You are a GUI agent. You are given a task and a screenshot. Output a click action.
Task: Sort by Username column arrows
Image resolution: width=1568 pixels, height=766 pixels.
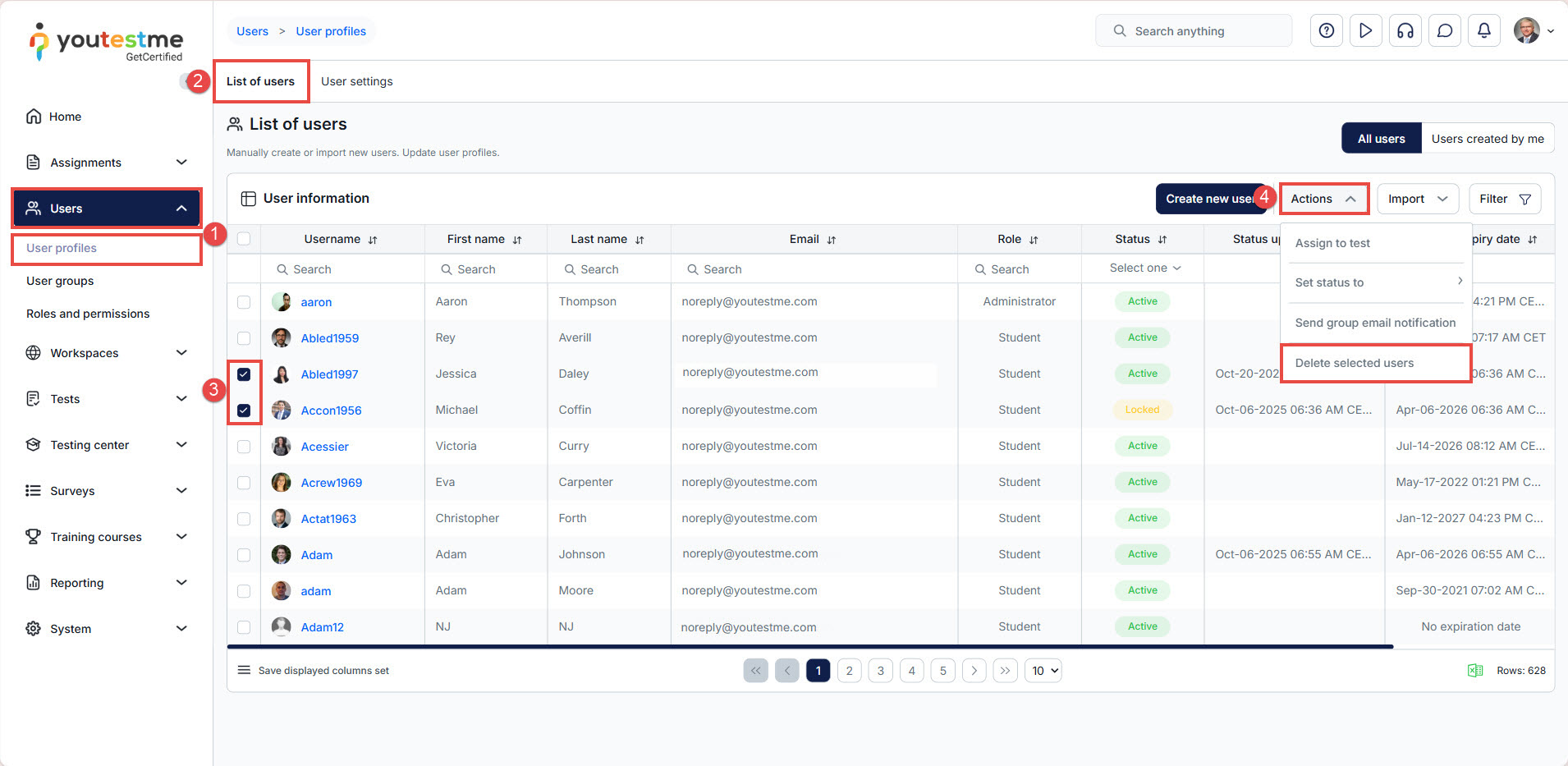373,240
